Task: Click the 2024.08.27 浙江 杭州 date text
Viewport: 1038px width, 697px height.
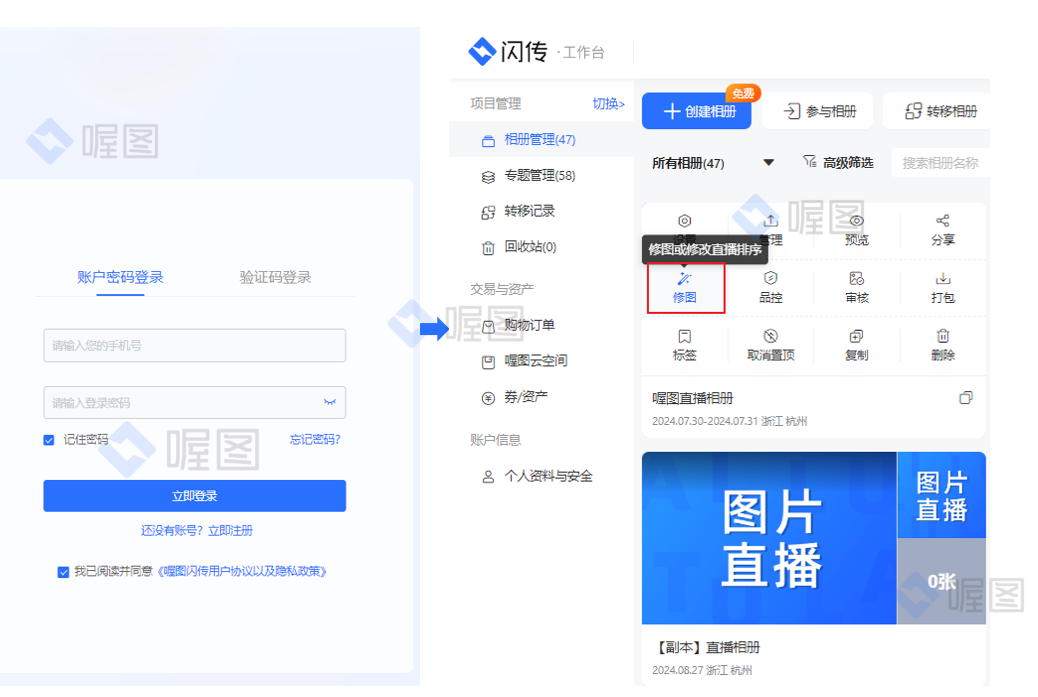Action: (702, 670)
